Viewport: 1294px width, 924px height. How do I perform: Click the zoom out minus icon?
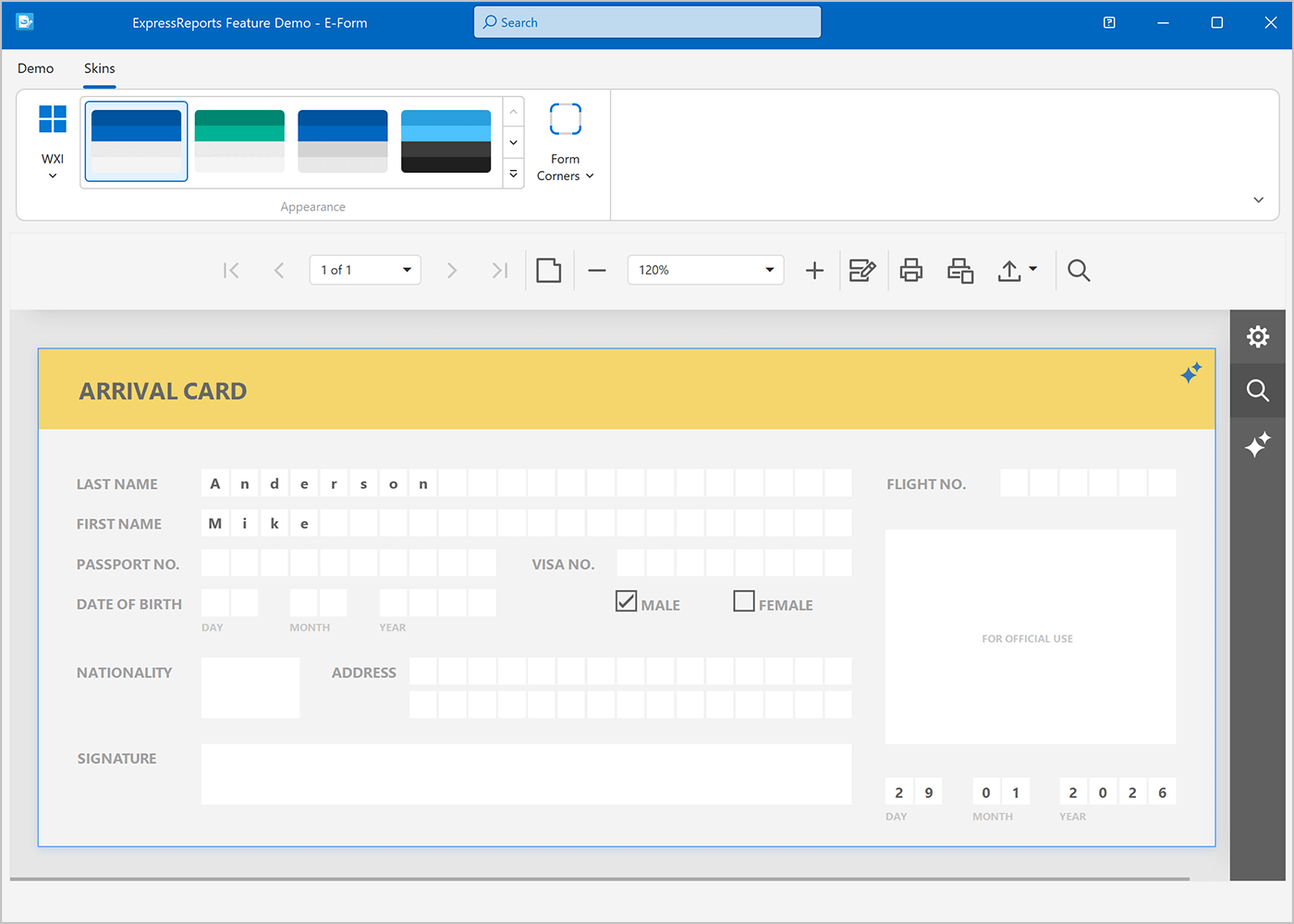596,270
